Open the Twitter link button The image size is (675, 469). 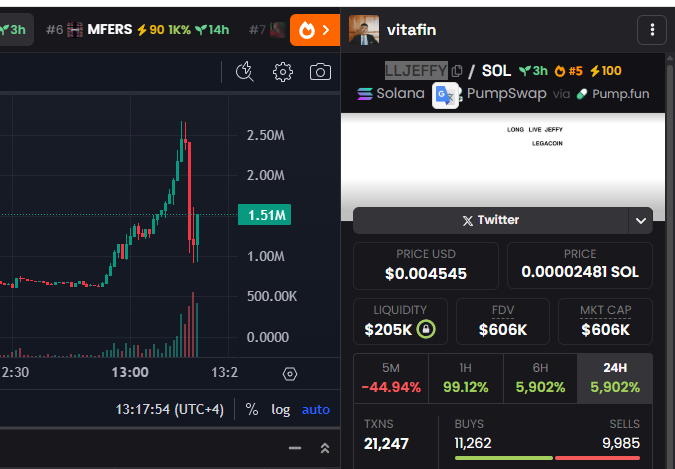pos(490,220)
